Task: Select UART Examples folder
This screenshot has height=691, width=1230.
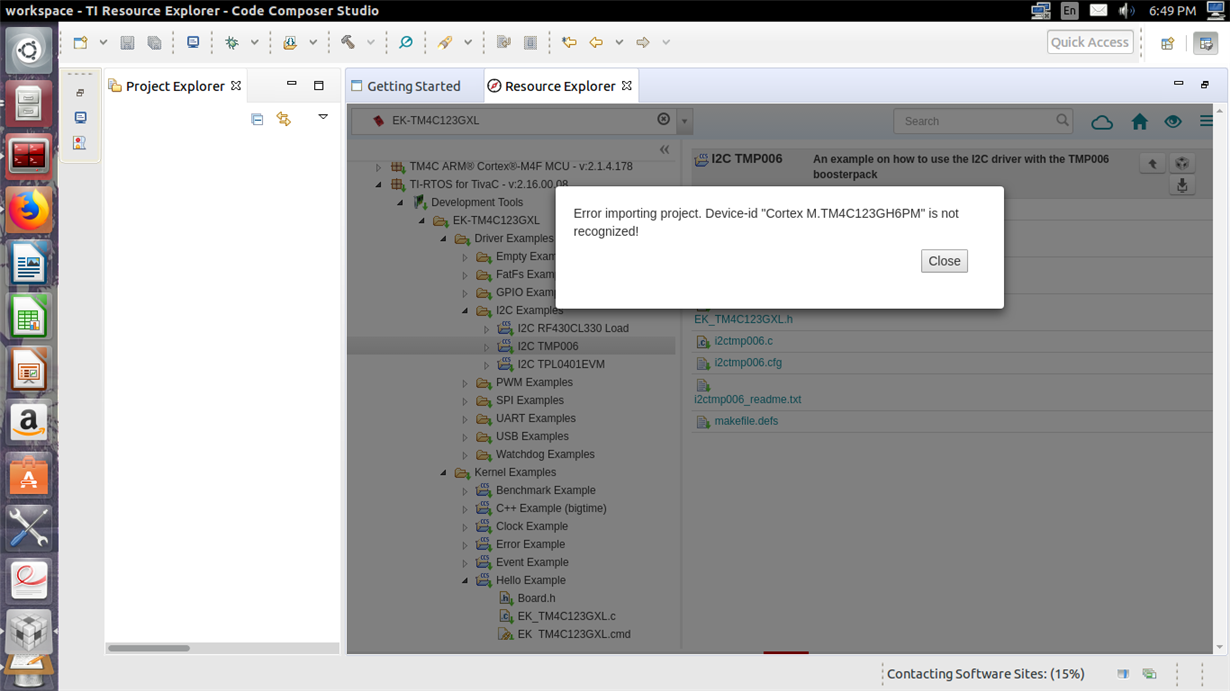Action: [536, 418]
